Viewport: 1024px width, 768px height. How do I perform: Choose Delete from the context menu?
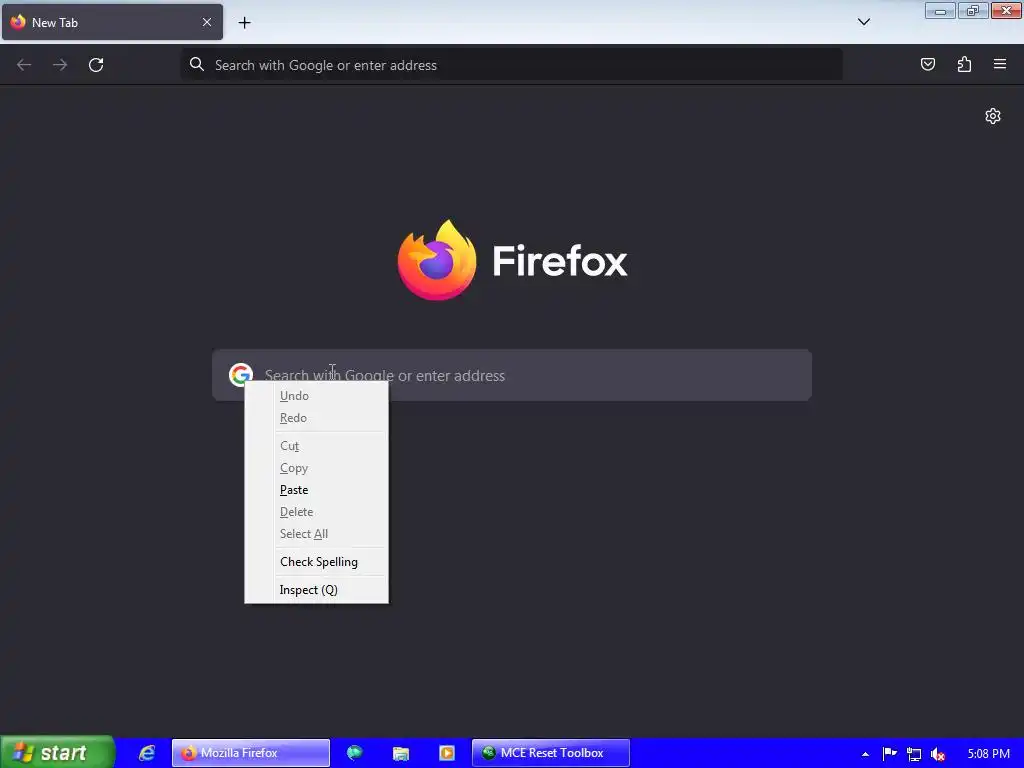pos(317,512)
